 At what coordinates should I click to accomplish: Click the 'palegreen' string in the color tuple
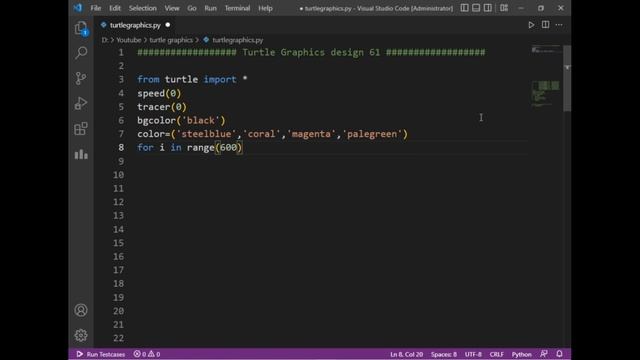[372, 134]
